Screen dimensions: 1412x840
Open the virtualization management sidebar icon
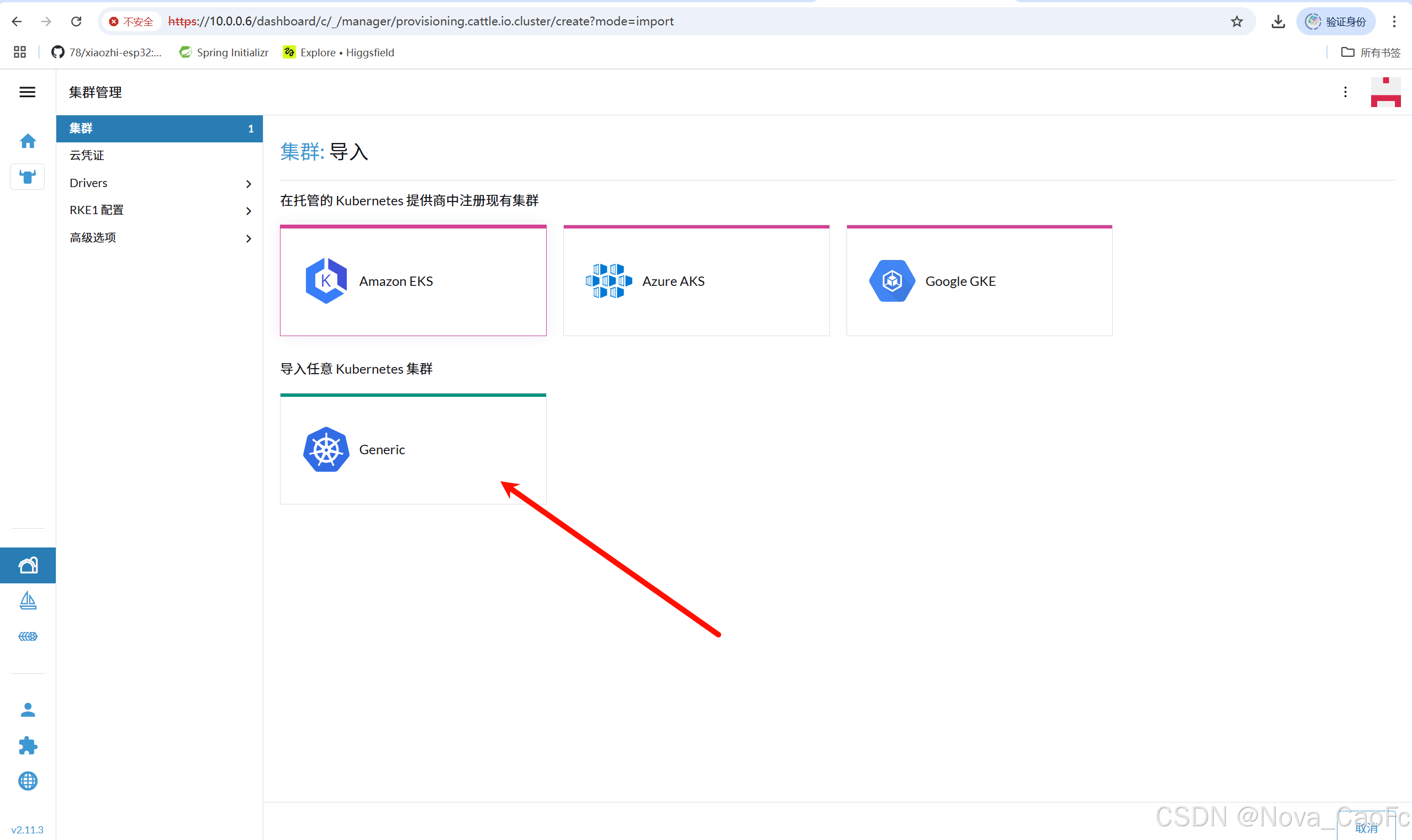tap(28, 636)
